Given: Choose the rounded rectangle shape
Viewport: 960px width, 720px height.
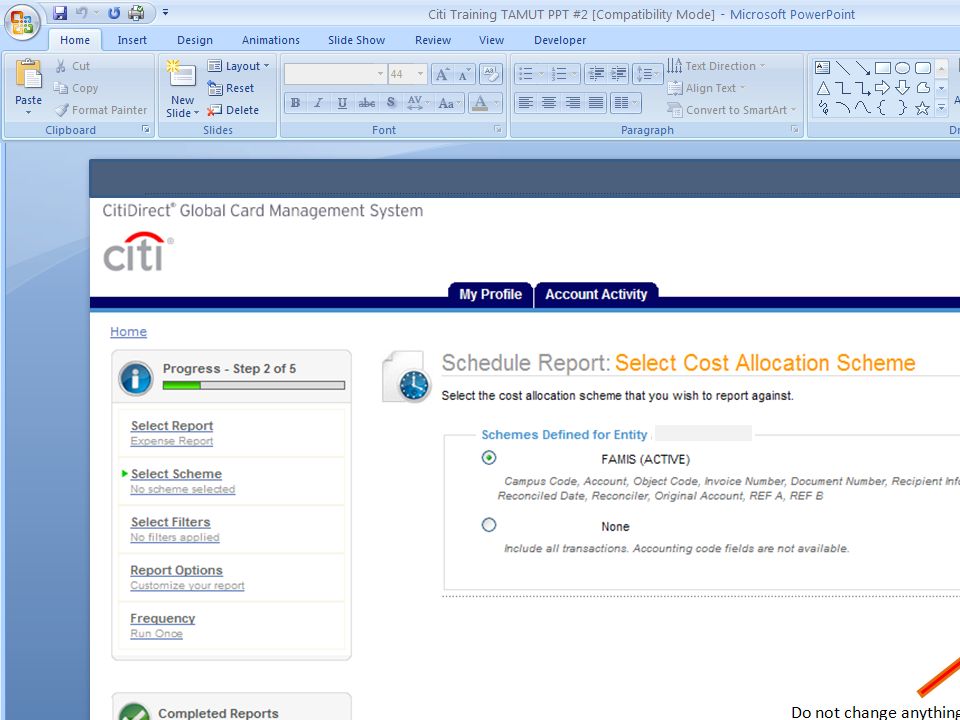Looking at the screenshot, I should (x=923, y=67).
